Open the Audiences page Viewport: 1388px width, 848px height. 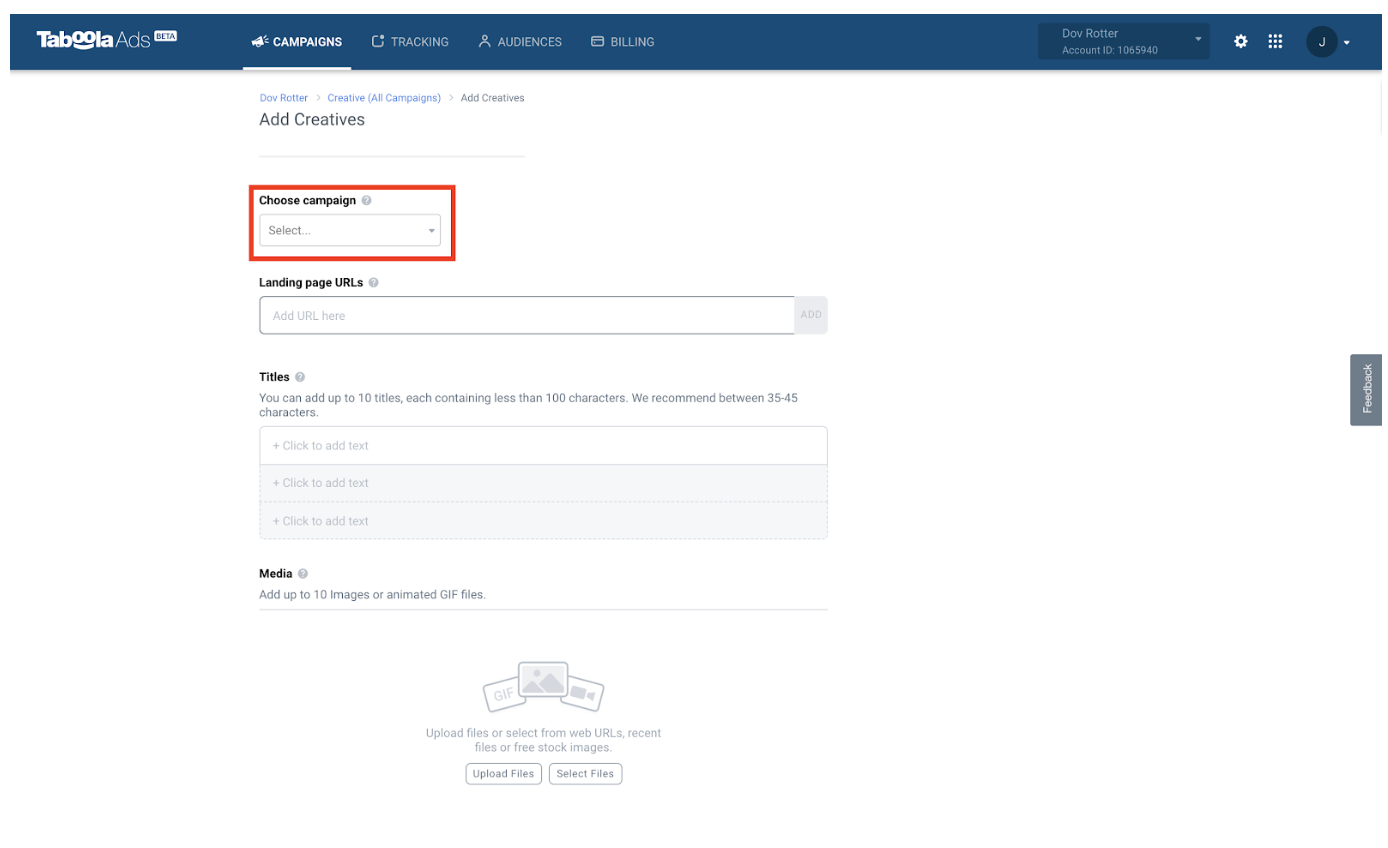[x=519, y=41]
